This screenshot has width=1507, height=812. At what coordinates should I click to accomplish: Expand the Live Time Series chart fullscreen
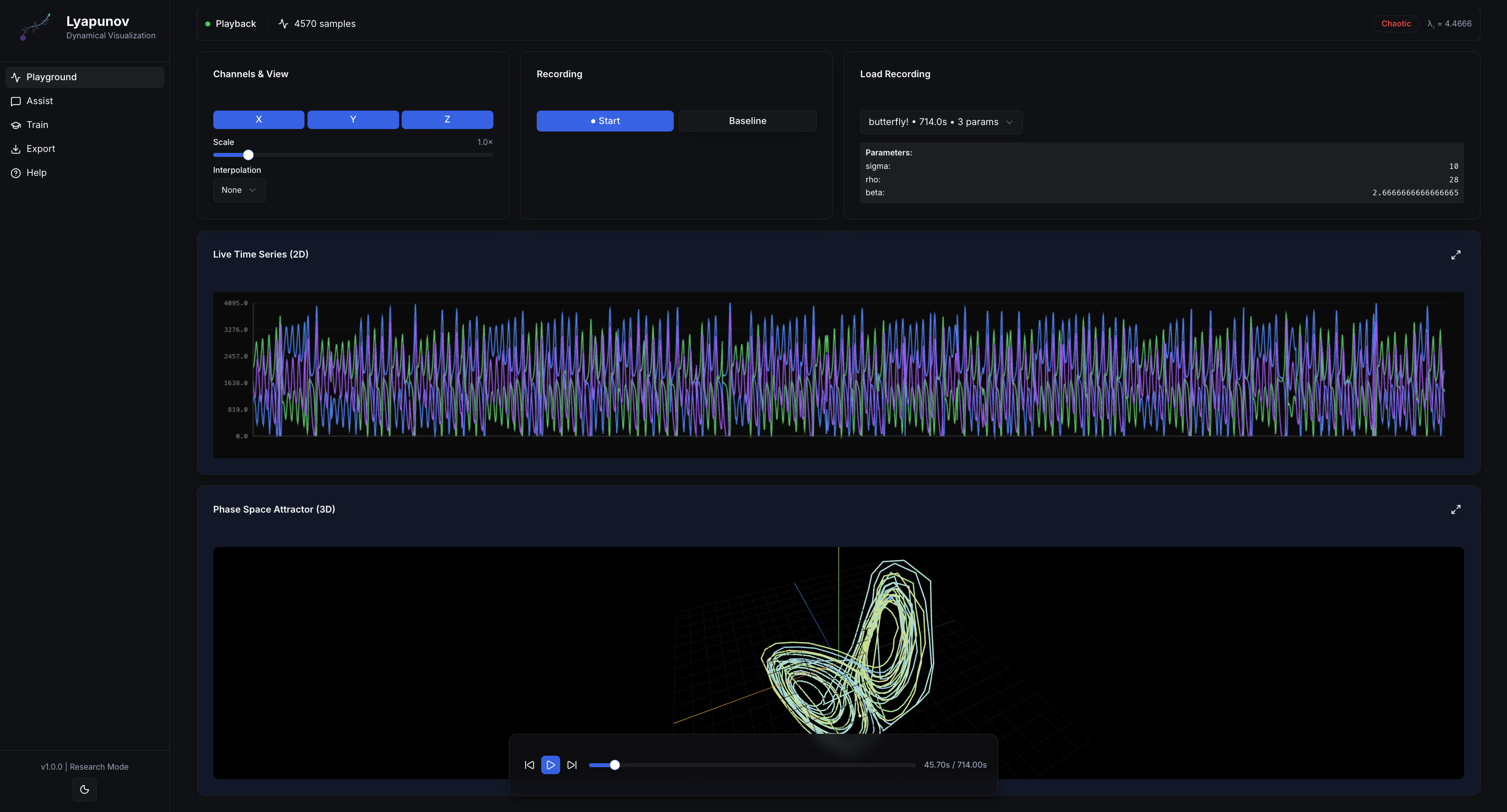click(1456, 255)
